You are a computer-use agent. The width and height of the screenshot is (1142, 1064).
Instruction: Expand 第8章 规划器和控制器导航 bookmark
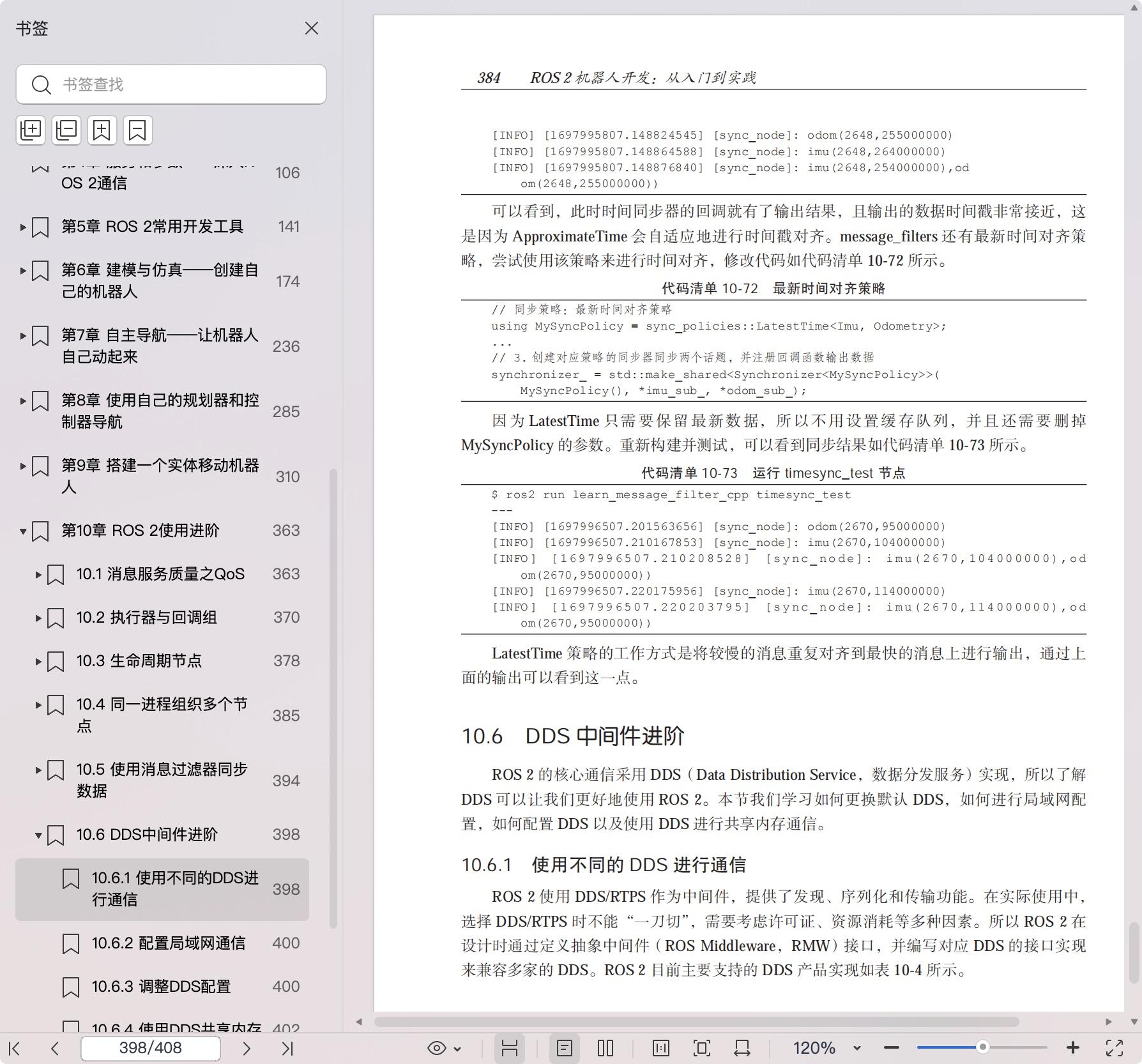(x=23, y=401)
